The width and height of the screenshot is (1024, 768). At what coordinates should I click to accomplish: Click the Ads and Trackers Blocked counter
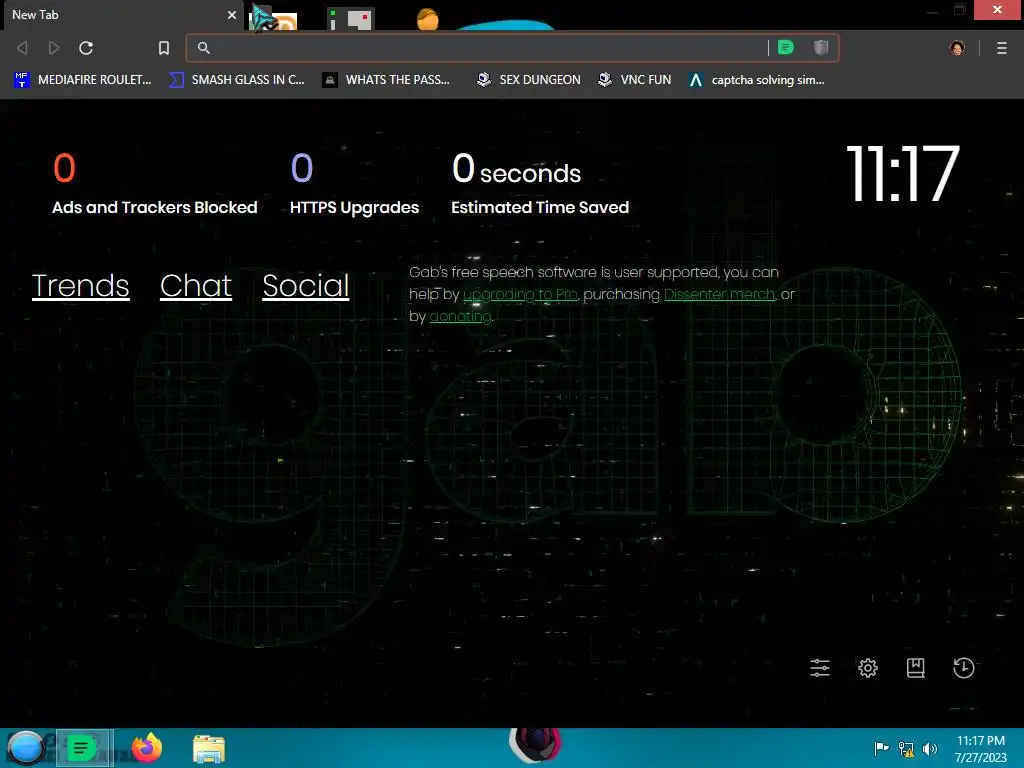(155, 184)
